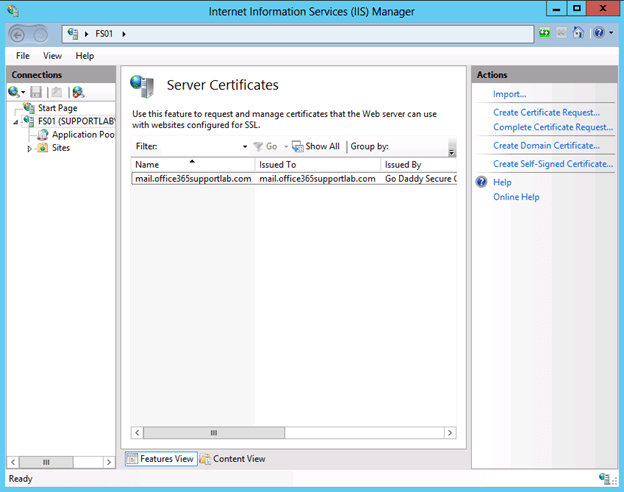Click the Connections pane scroll-left arrow
Viewport: 624px width, 492px height.
(x=13, y=462)
